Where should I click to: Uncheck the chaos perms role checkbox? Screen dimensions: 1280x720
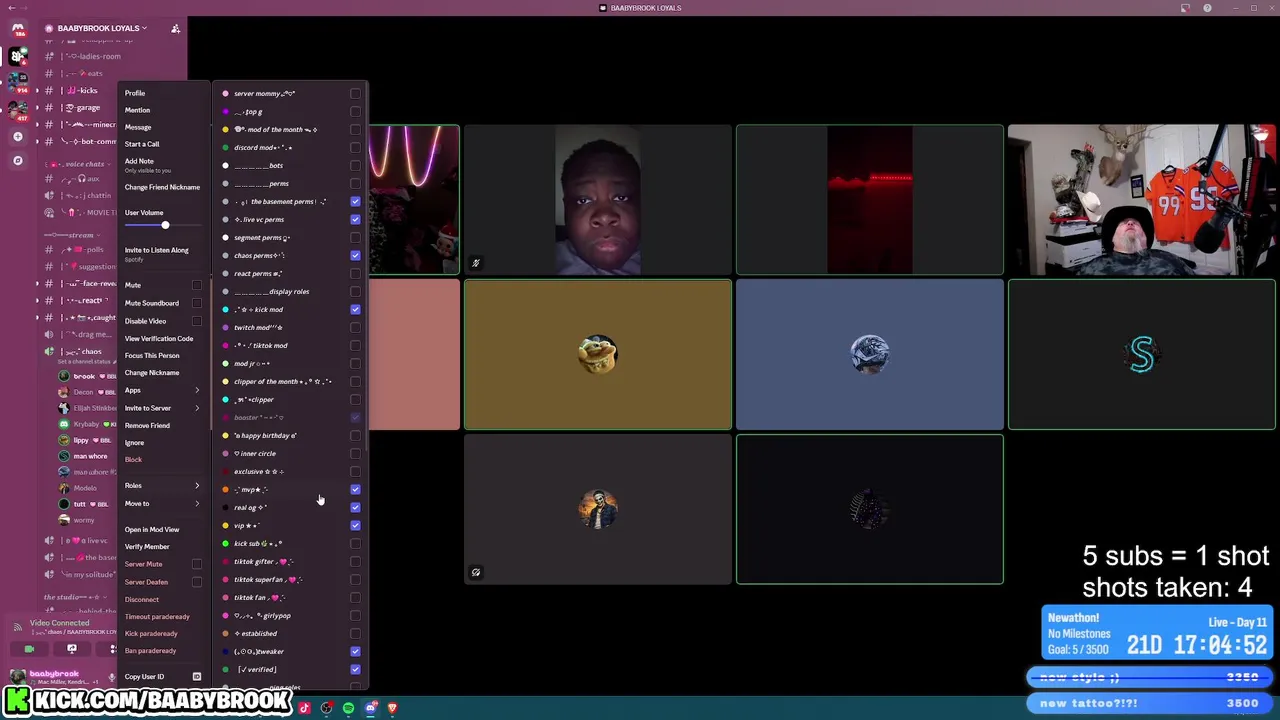(355, 255)
